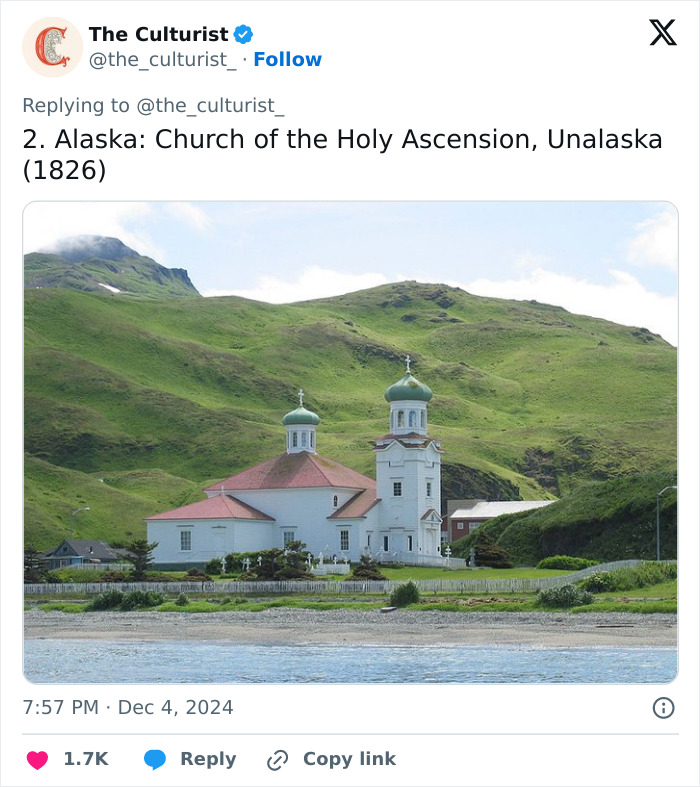
Task: Click the @the_culturist_ handle beside Follow
Action: (164, 60)
